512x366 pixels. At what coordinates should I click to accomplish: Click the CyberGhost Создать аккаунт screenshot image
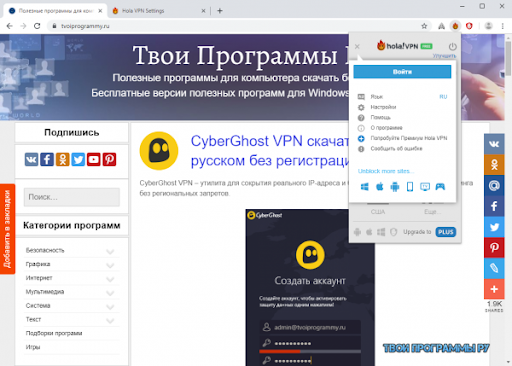click(310, 287)
